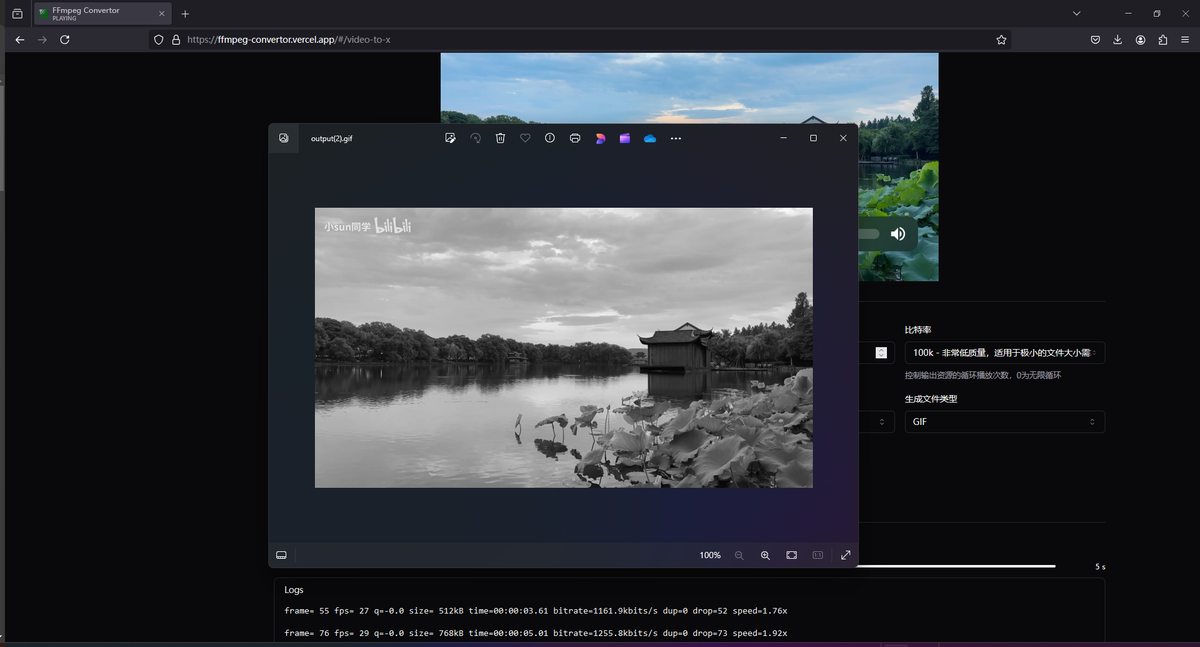Click the OneDrive cloud icon
This screenshot has width=1200, height=647.
(650, 138)
